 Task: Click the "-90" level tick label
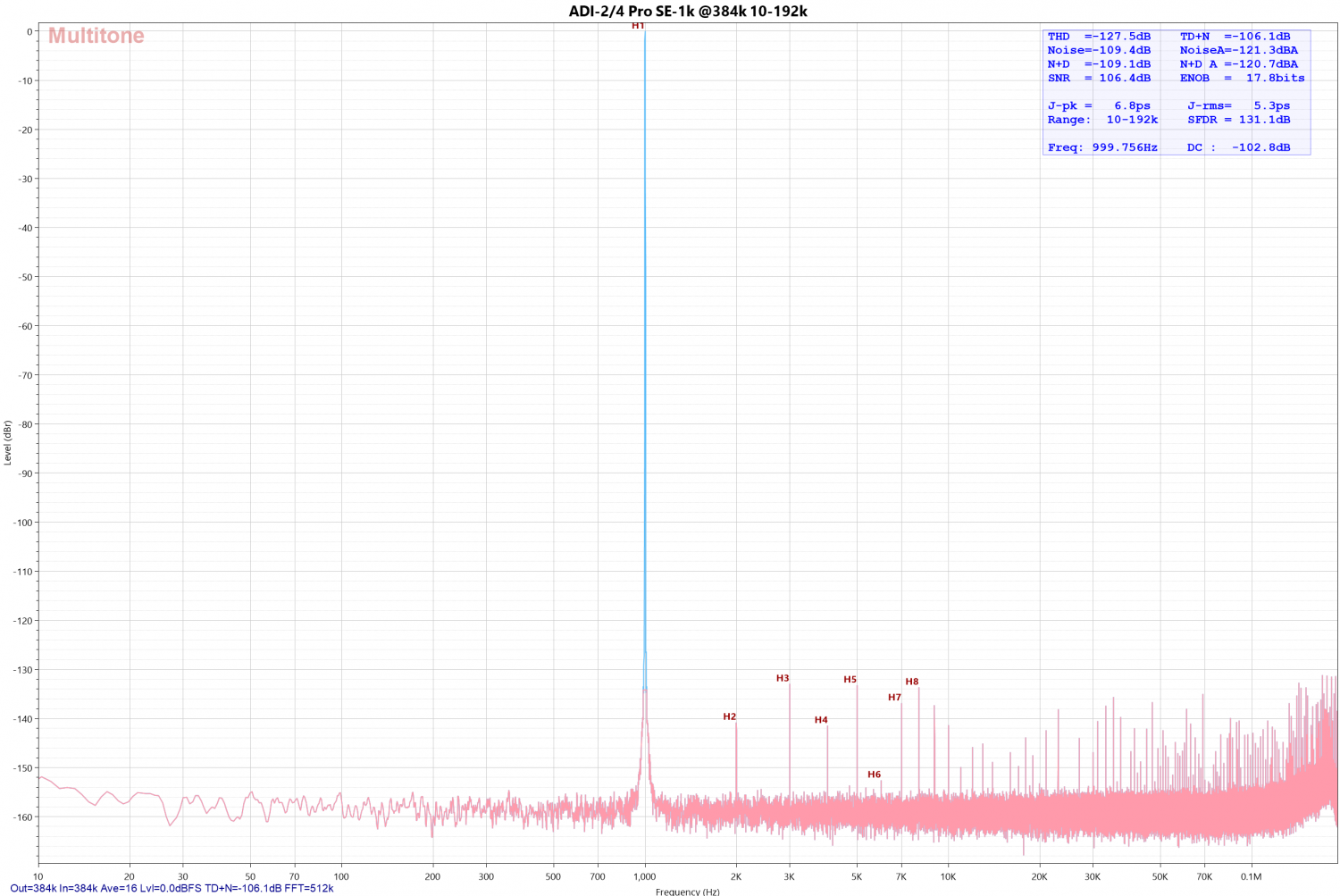pos(25,473)
